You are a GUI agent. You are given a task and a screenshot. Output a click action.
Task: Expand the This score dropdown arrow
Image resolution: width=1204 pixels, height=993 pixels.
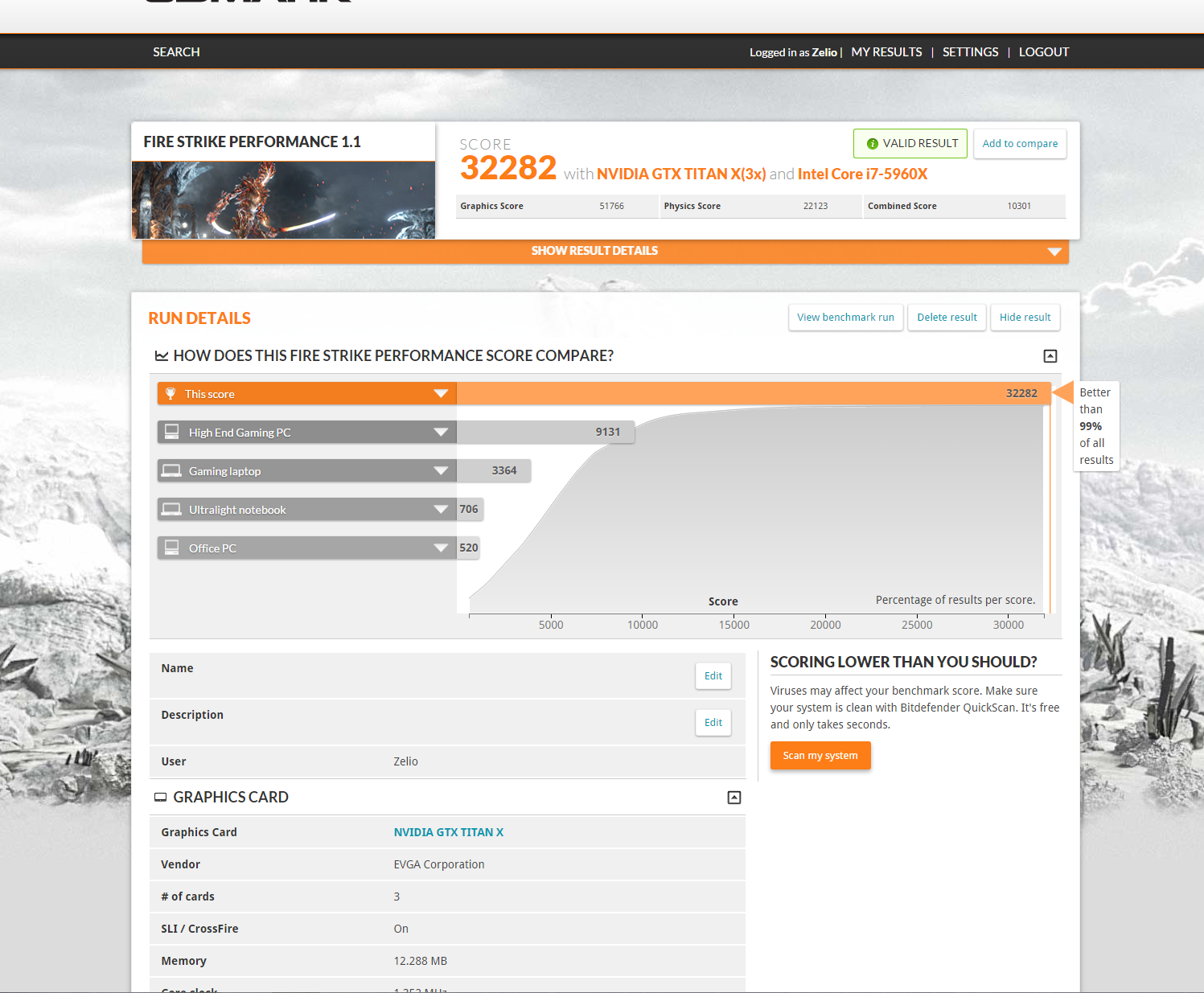[441, 393]
